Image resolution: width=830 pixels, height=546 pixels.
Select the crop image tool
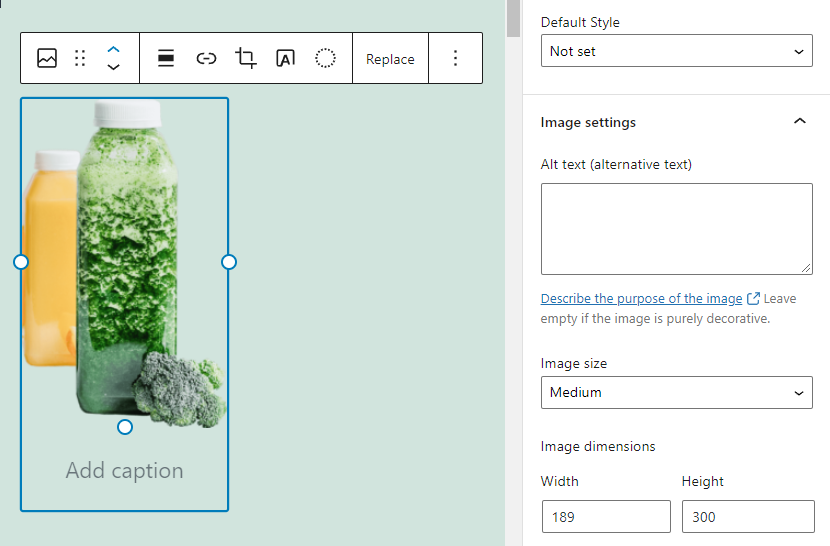[246, 58]
